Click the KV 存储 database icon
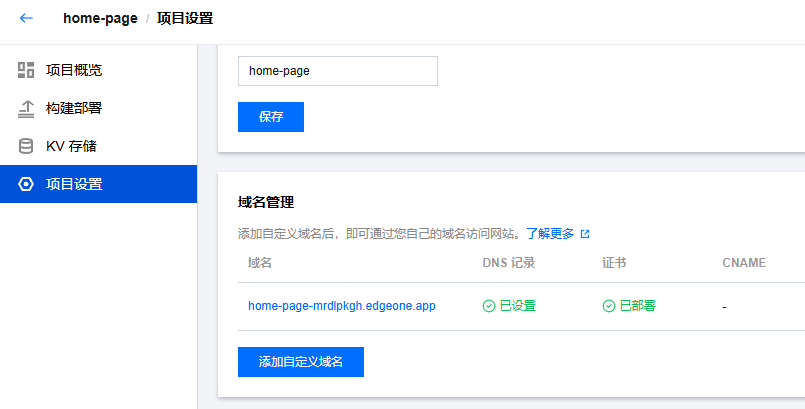The height and width of the screenshot is (409, 805). pos(26,146)
